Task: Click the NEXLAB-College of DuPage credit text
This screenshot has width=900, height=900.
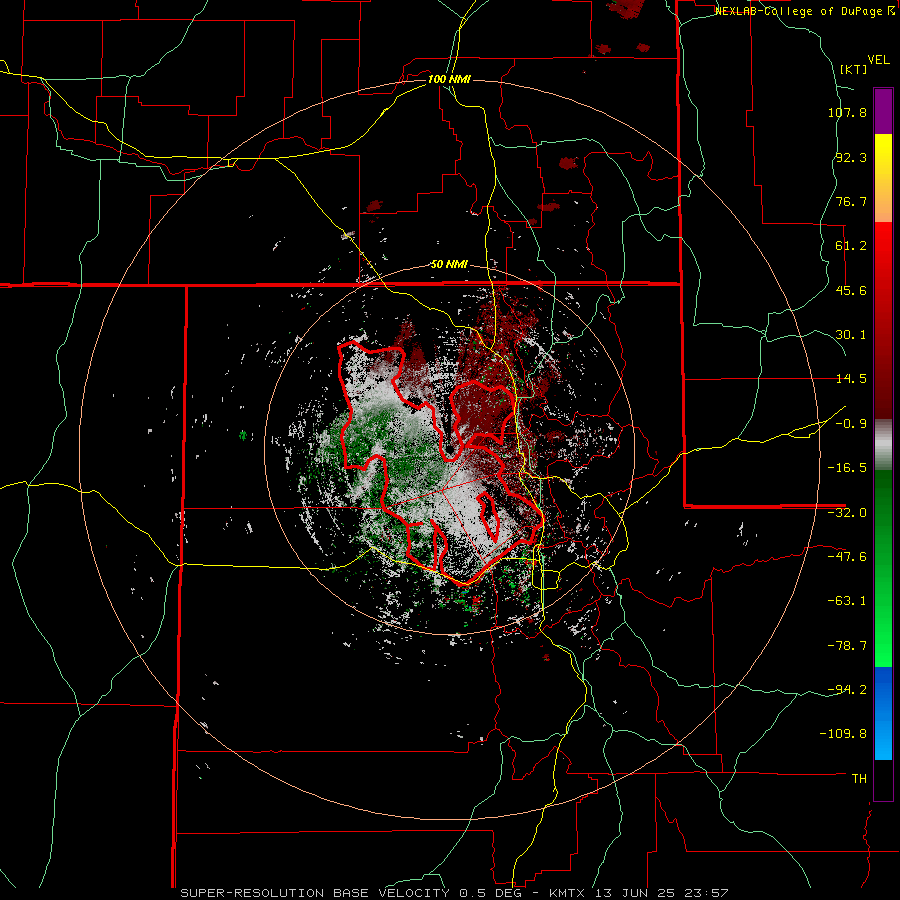Action: pyautogui.click(x=804, y=11)
